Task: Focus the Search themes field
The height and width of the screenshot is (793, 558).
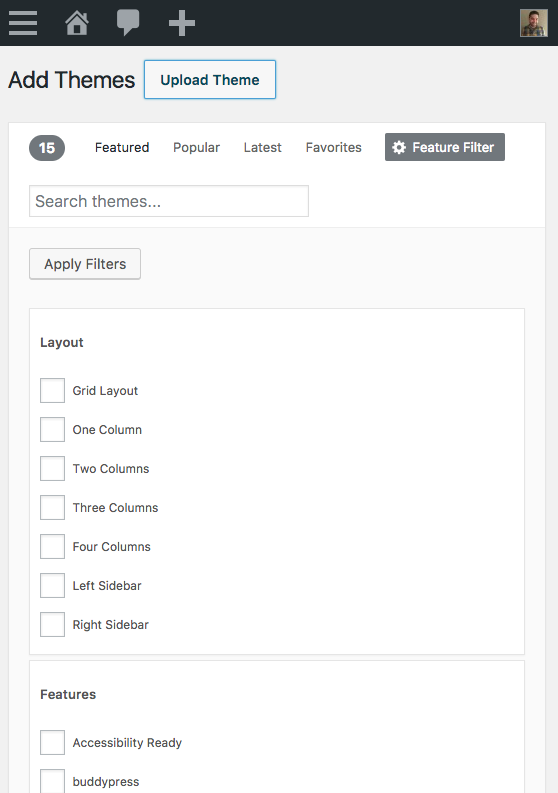Action: (169, 201)
